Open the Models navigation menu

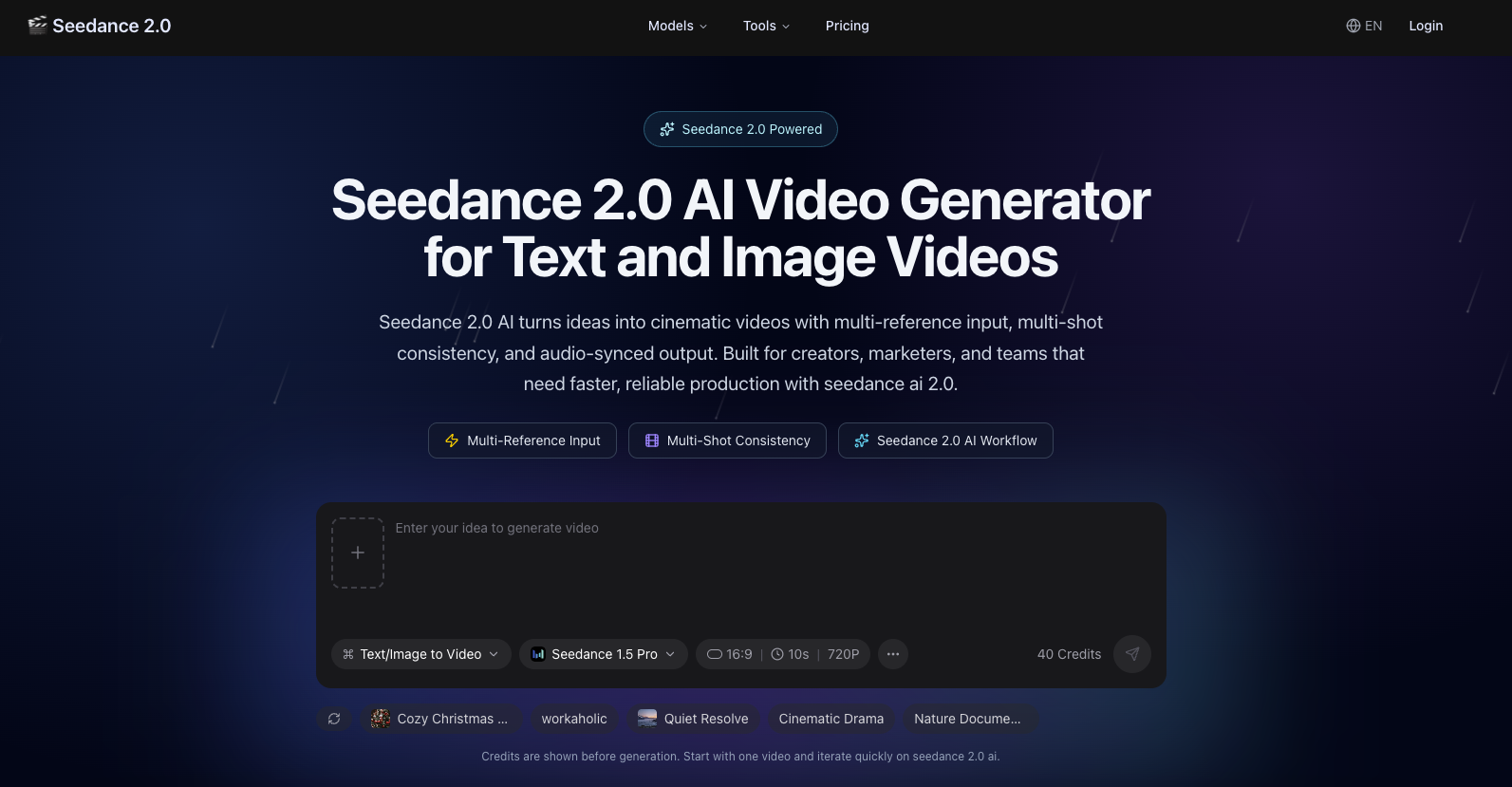click(678, 26)
